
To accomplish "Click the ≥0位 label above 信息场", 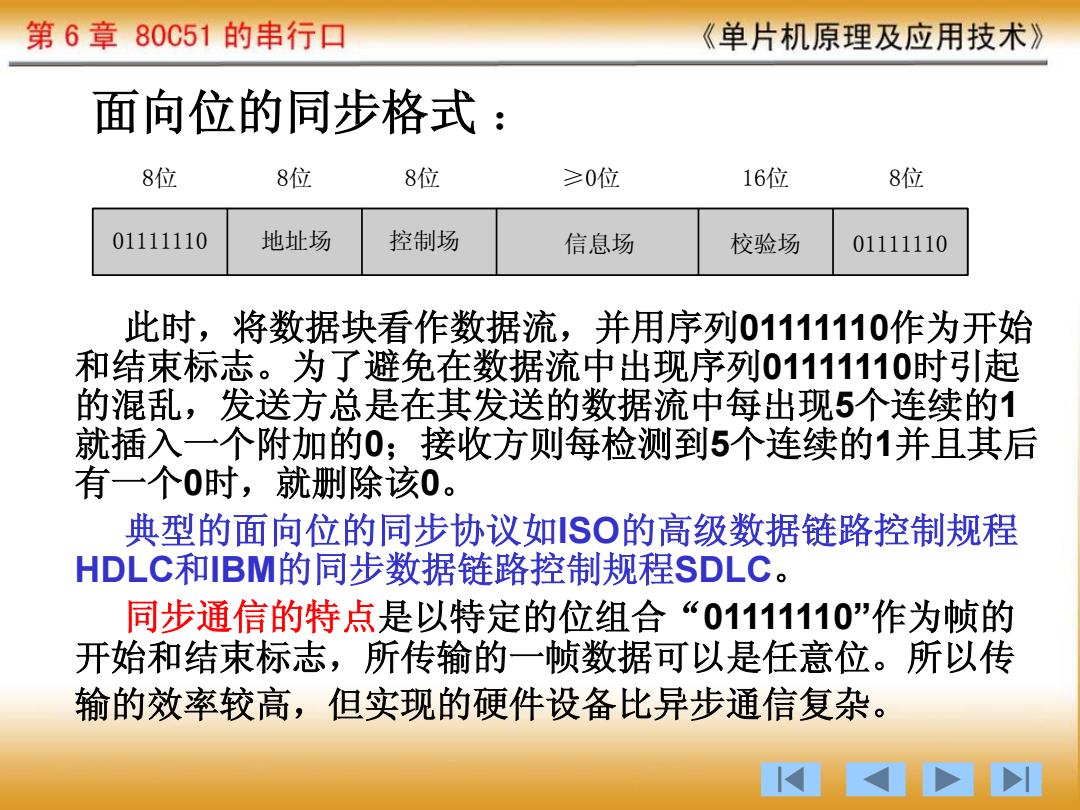I will pyautogui.click(x=591, y=178).
